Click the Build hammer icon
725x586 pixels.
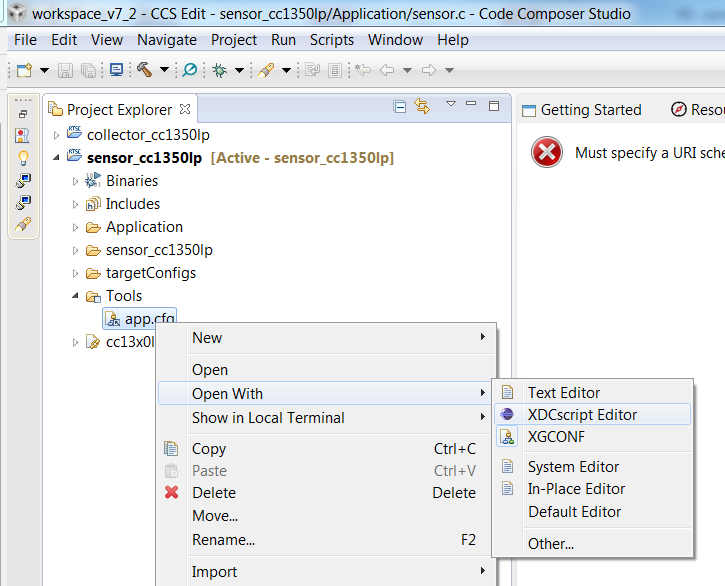145,70
